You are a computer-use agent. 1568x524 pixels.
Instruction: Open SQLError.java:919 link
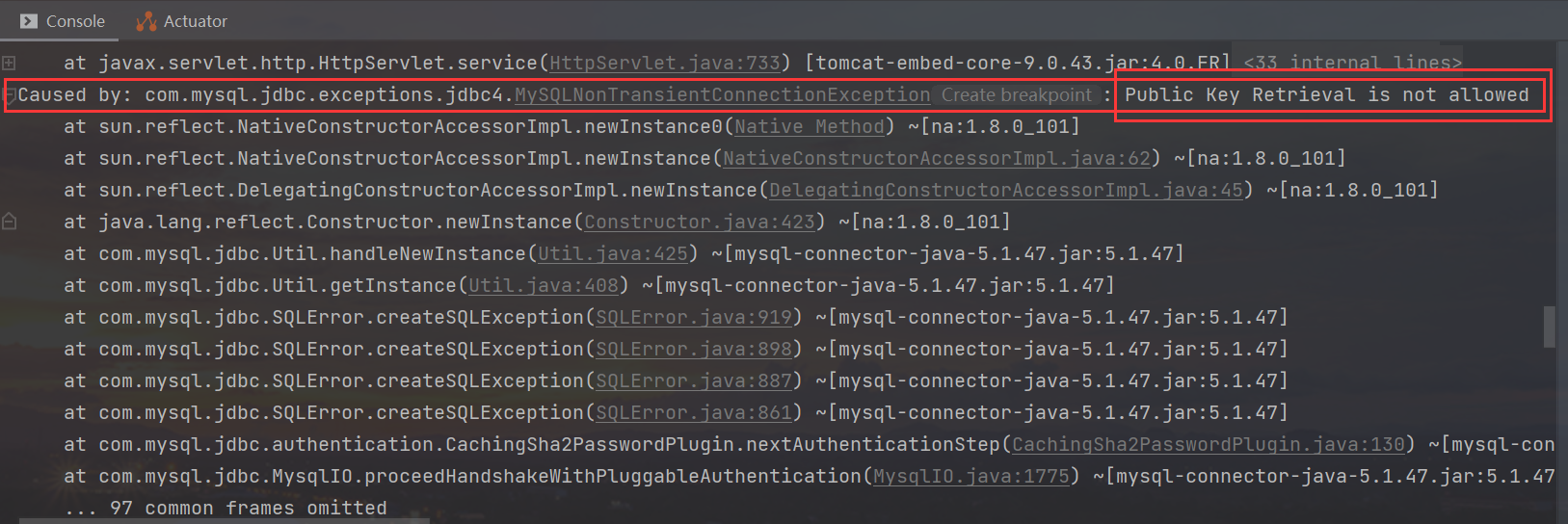tap(694, 318)
